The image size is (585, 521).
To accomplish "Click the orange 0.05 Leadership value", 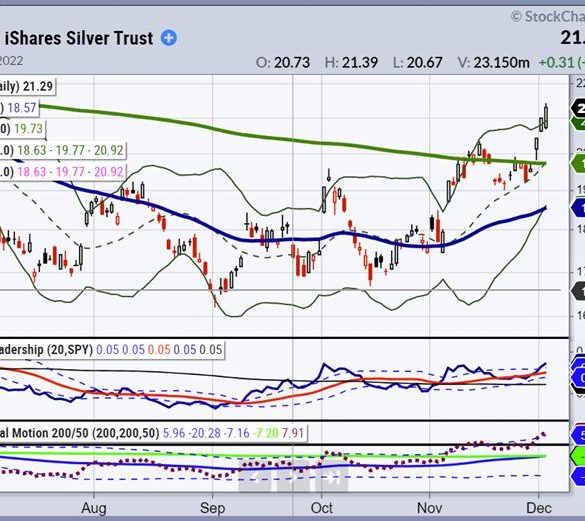I will 159,350.
